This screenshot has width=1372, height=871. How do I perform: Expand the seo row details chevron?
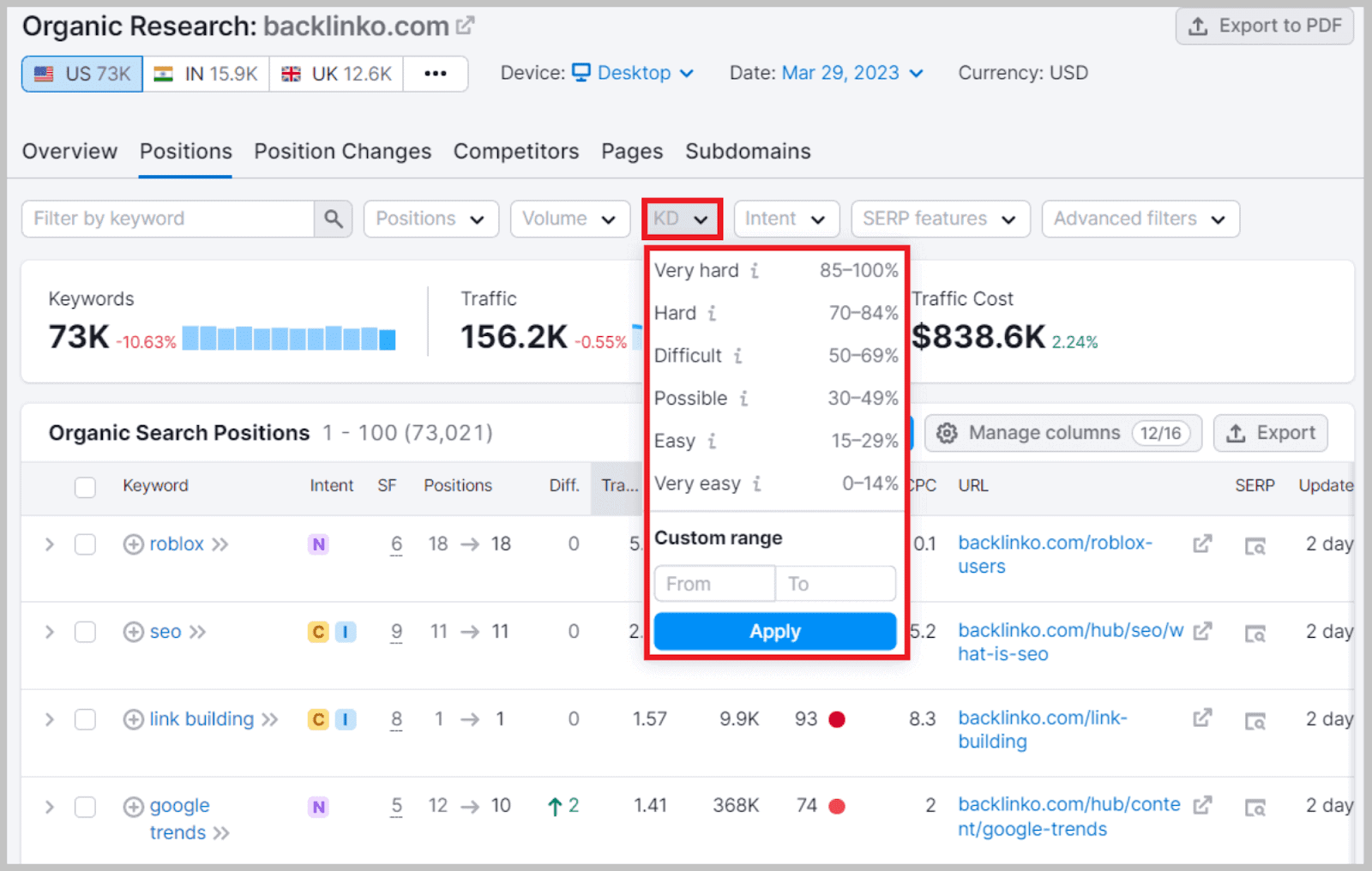coord(49,632)
